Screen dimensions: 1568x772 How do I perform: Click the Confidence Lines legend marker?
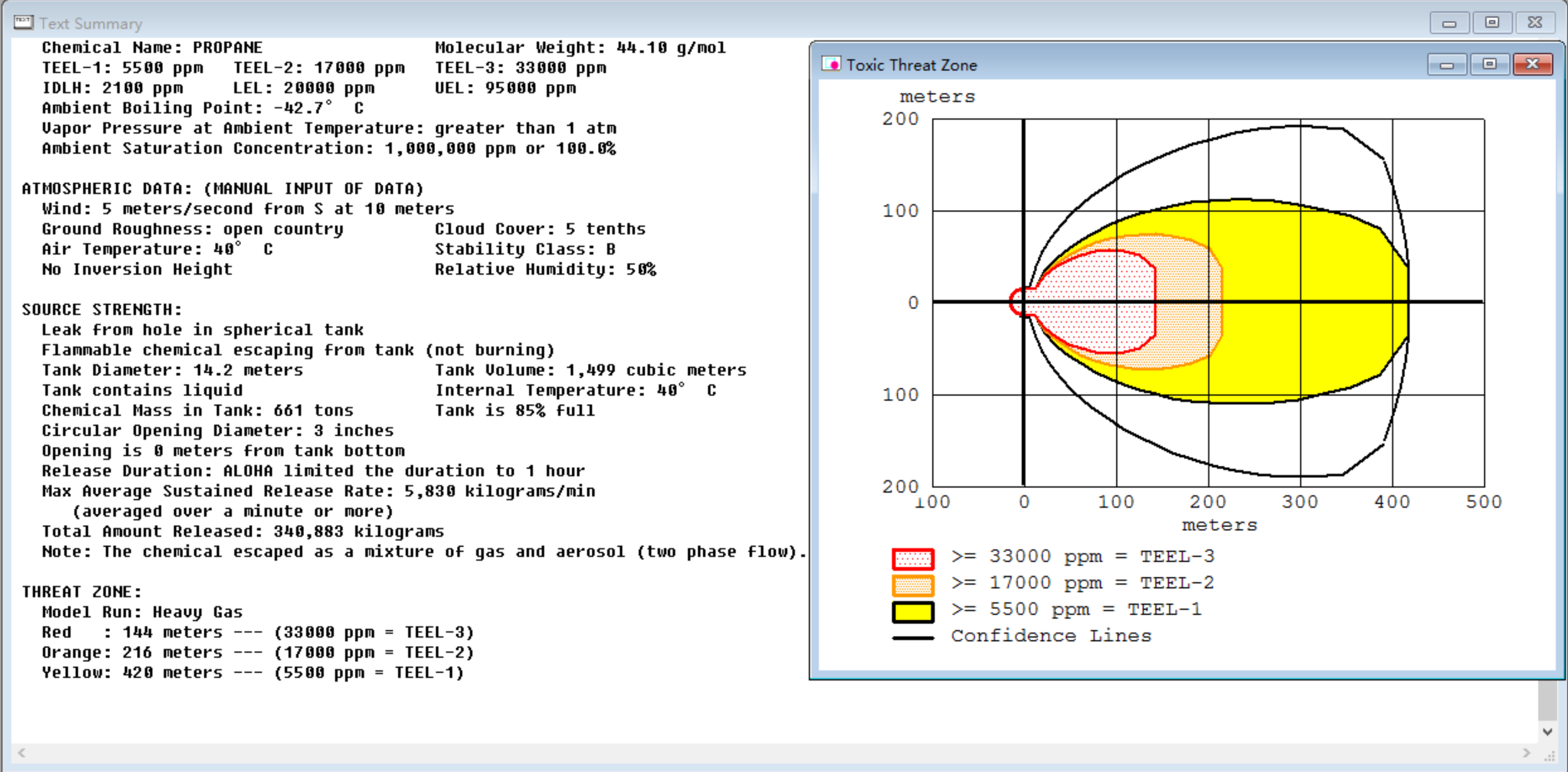913,638
